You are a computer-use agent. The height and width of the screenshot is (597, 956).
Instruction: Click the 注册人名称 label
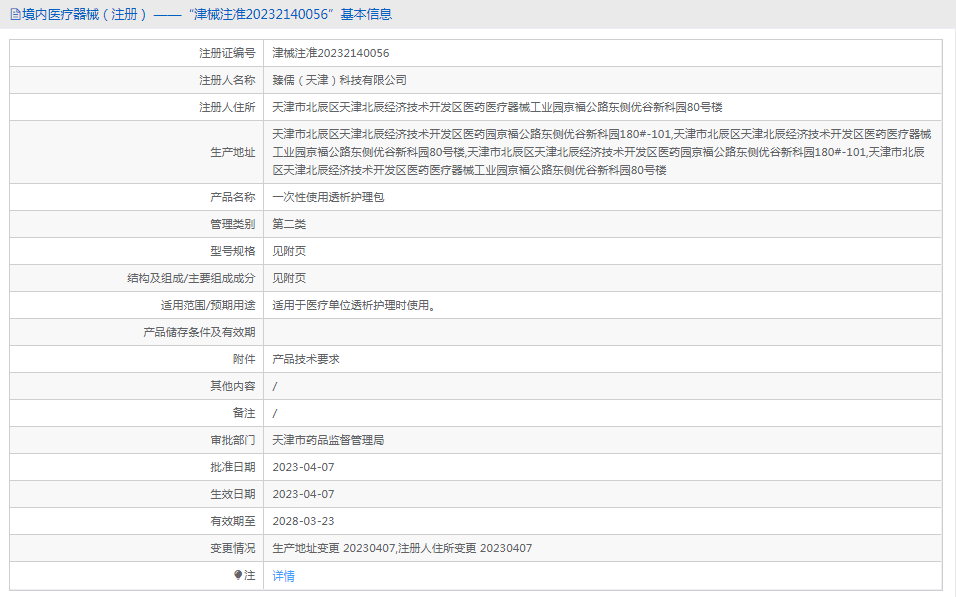point(227,80)
